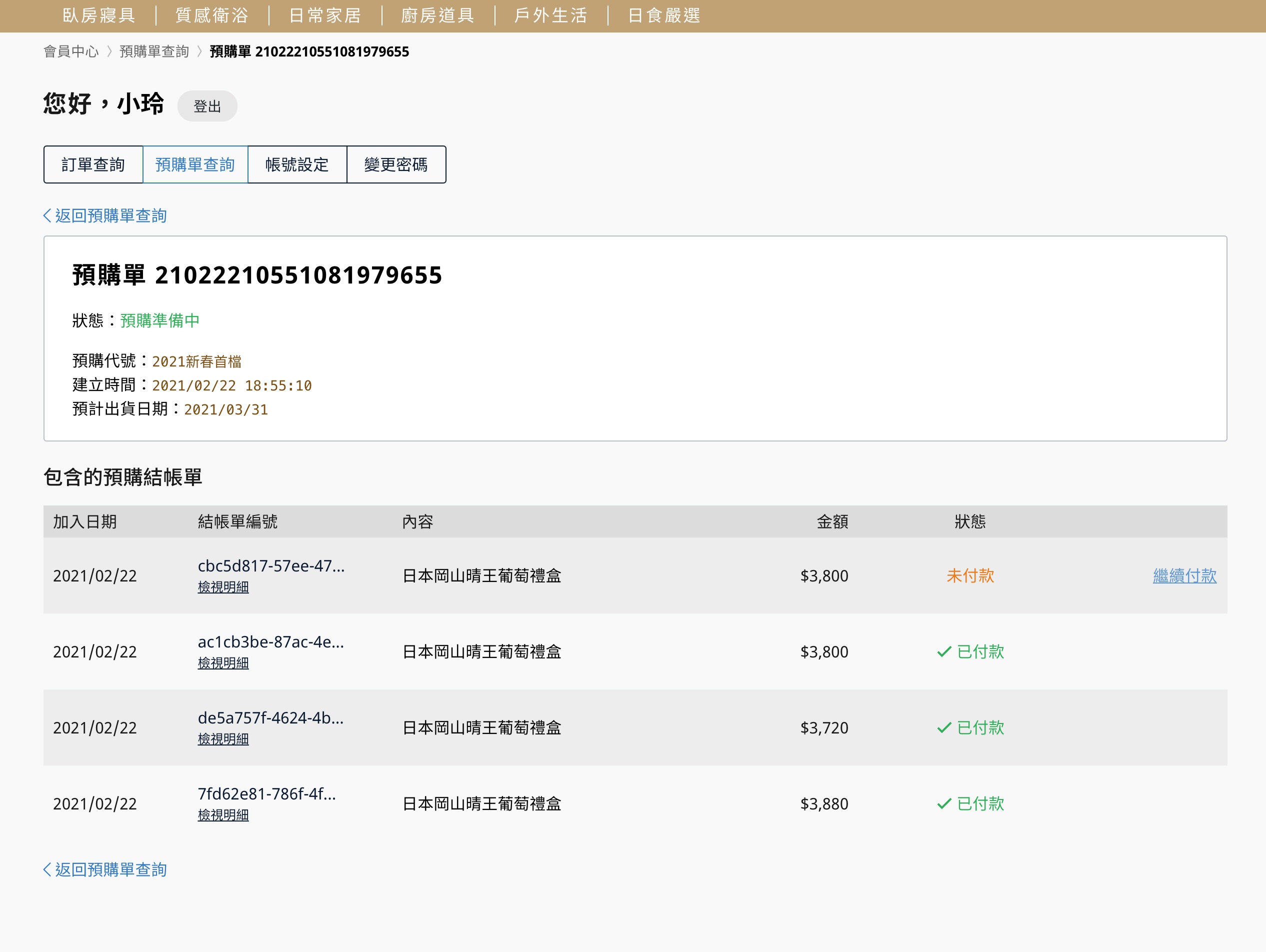Click the 登出 logout button
Screen dimensions: 1266x952
coord(206,106)
